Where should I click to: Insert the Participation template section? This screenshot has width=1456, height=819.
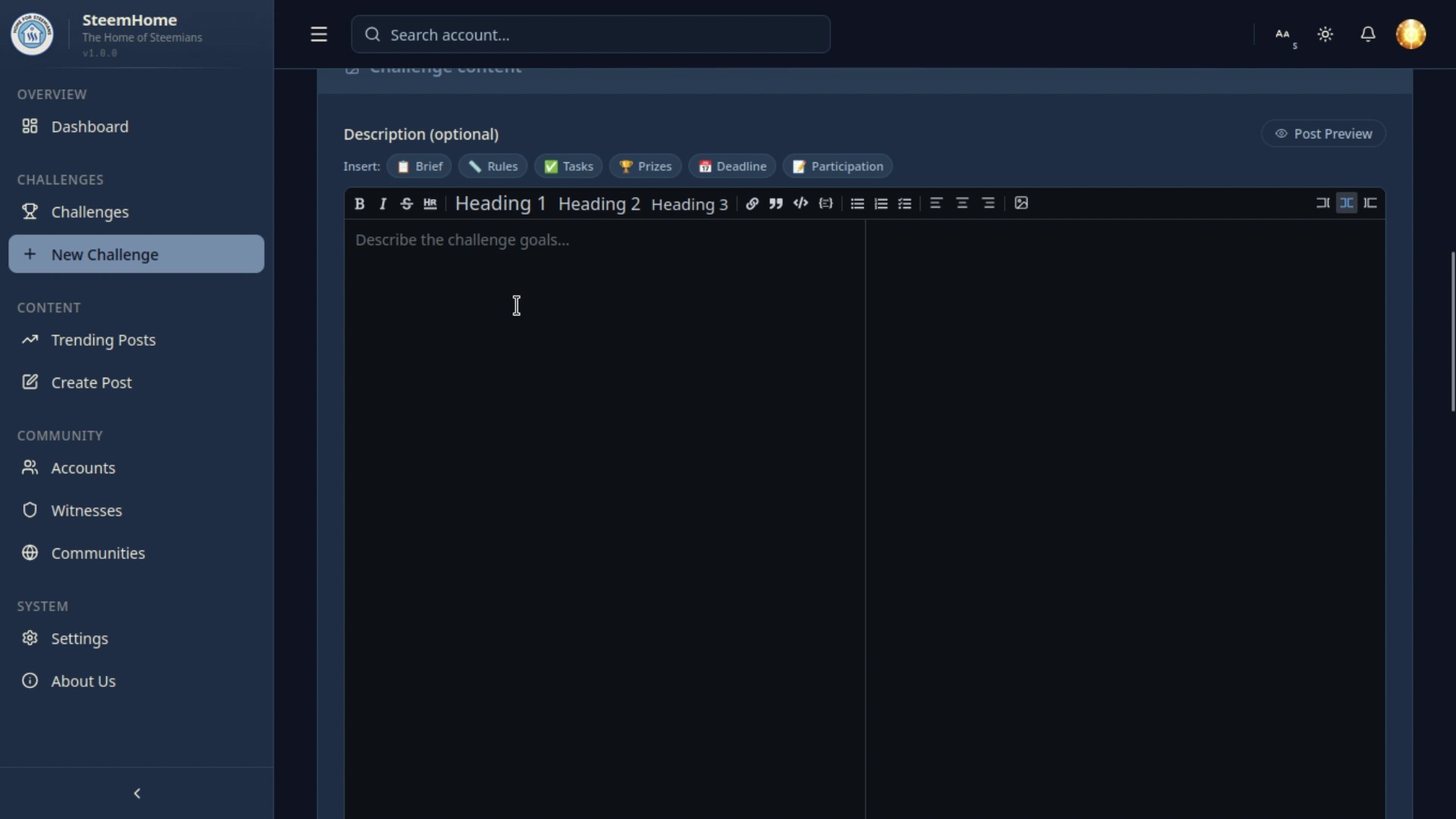pos(837,166)
